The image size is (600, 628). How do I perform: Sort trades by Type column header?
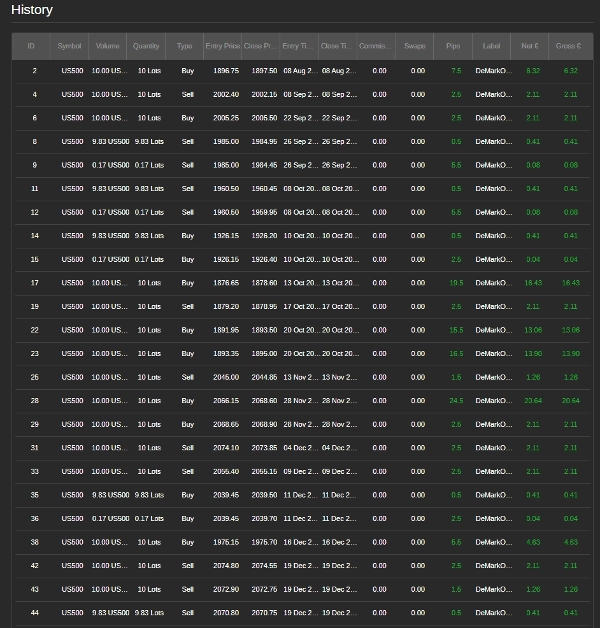[x=185, y=46]
